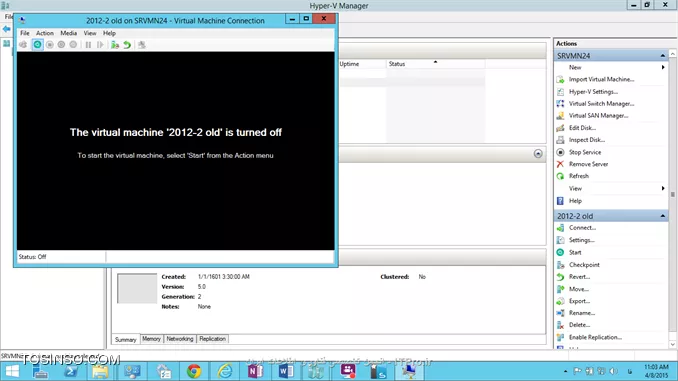
Task: Switch to the Memory tab
Action: tap(151, 339)
